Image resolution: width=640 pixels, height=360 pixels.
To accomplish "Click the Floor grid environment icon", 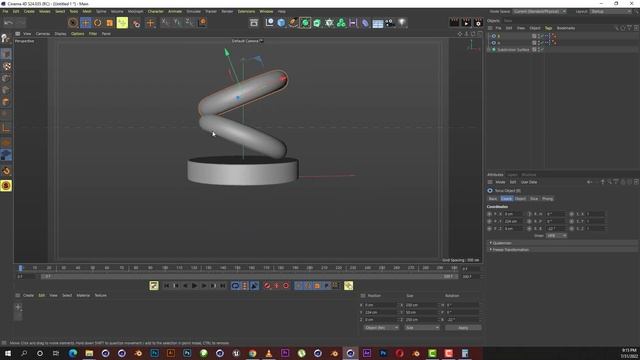I will (x=378, y=23).
